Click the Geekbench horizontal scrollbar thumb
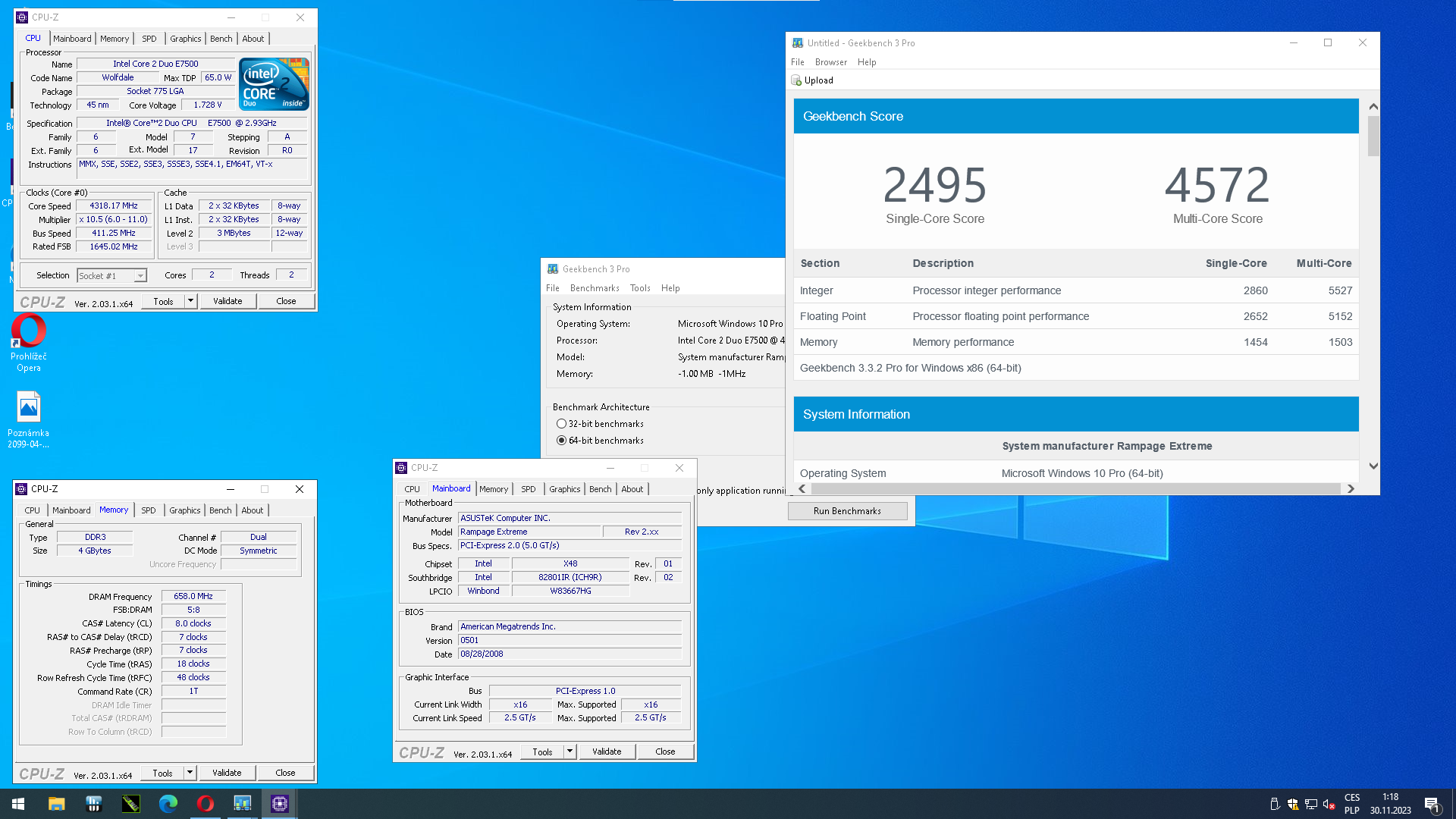 pos(1075,489)
